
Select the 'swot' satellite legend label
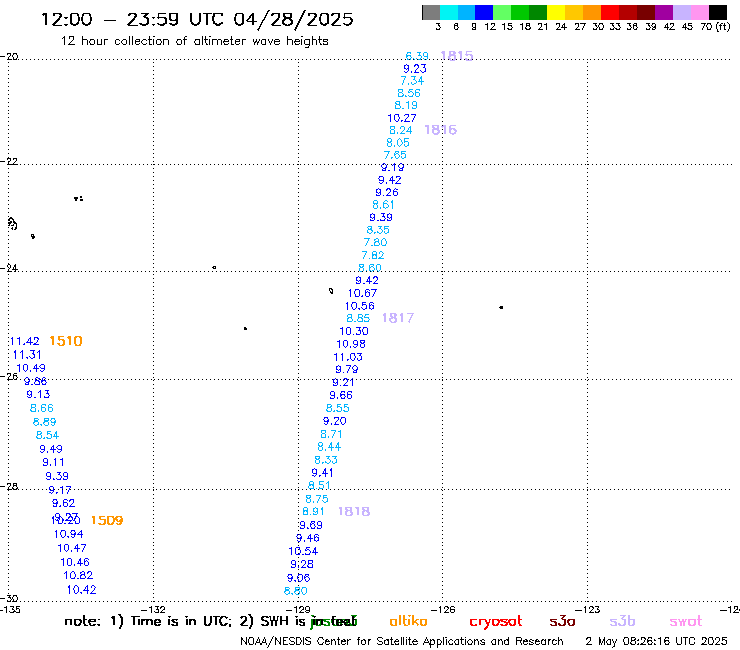[686, 621]
